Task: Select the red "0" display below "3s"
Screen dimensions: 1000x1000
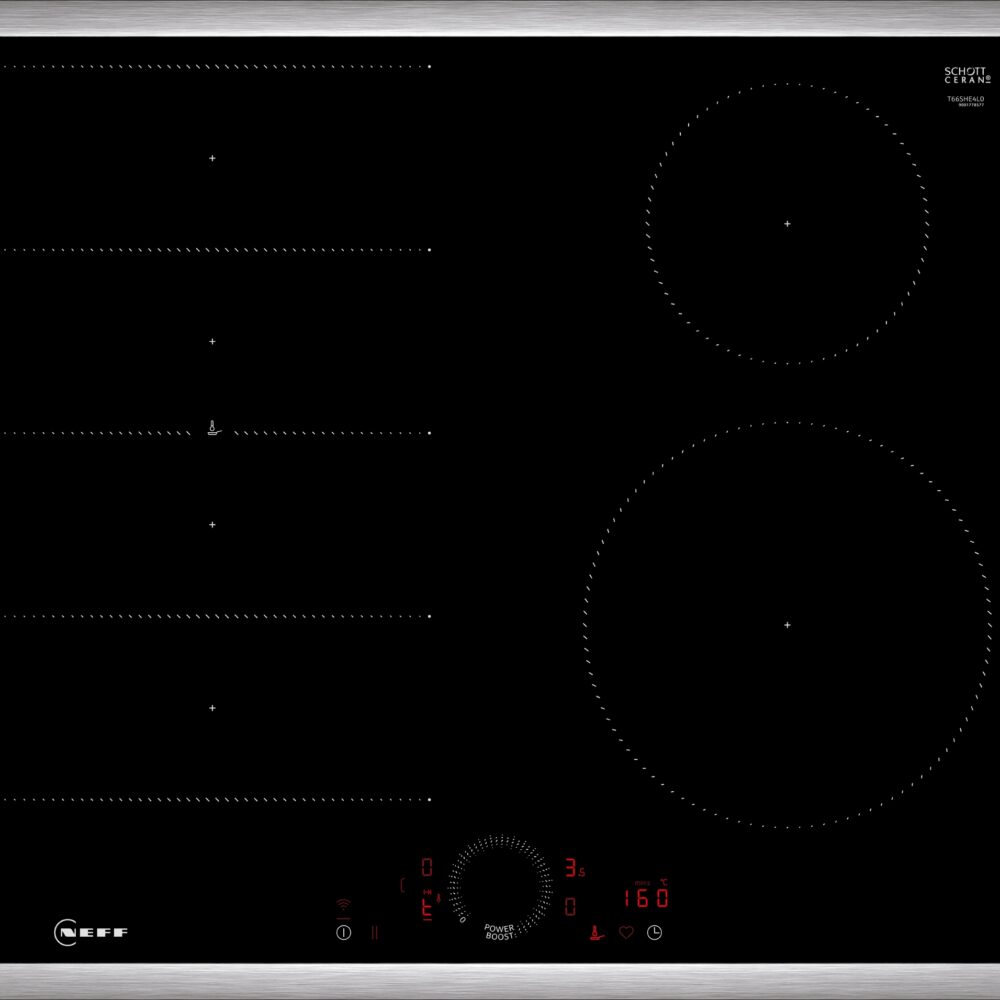Action: [570, 906]
